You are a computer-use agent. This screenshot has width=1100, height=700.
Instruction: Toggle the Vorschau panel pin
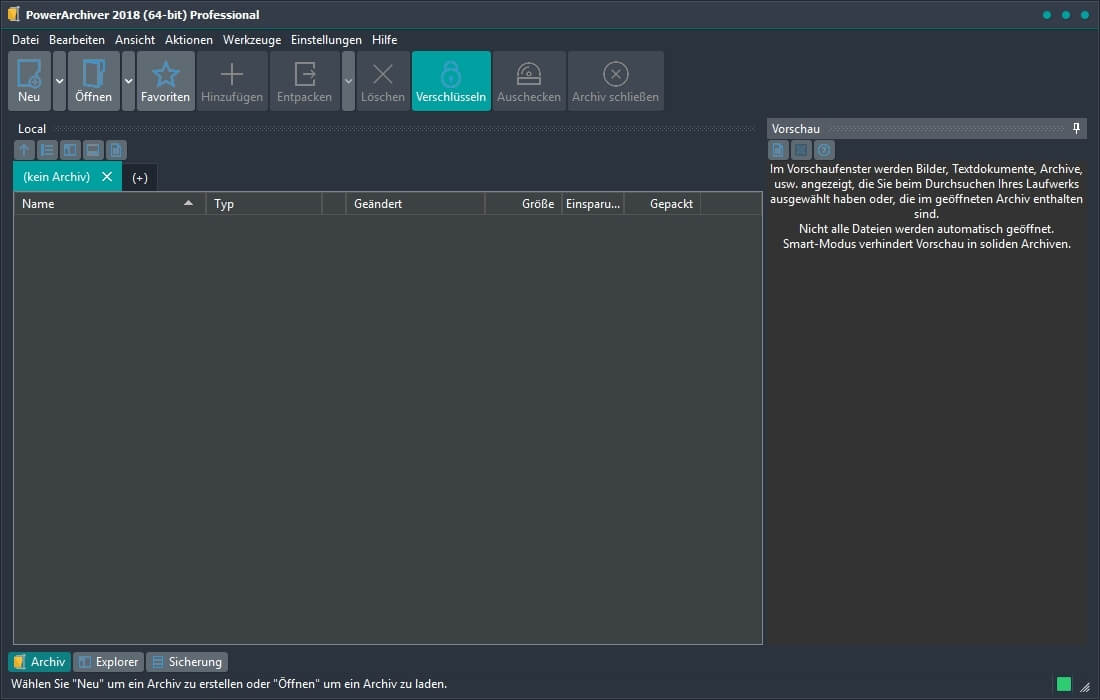coord(1076,129)
